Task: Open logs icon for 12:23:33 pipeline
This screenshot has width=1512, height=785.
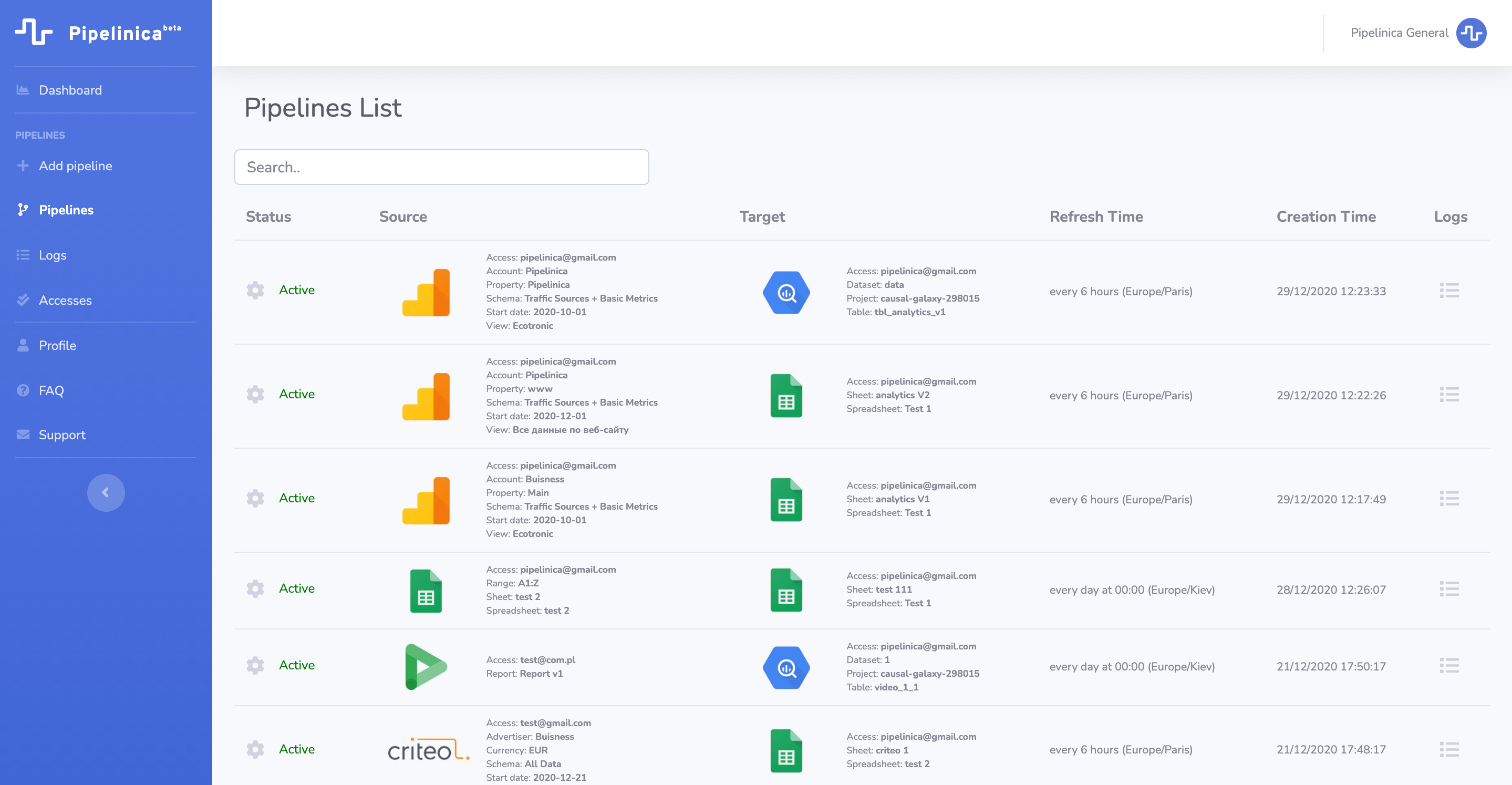Action: [1448, 291]
